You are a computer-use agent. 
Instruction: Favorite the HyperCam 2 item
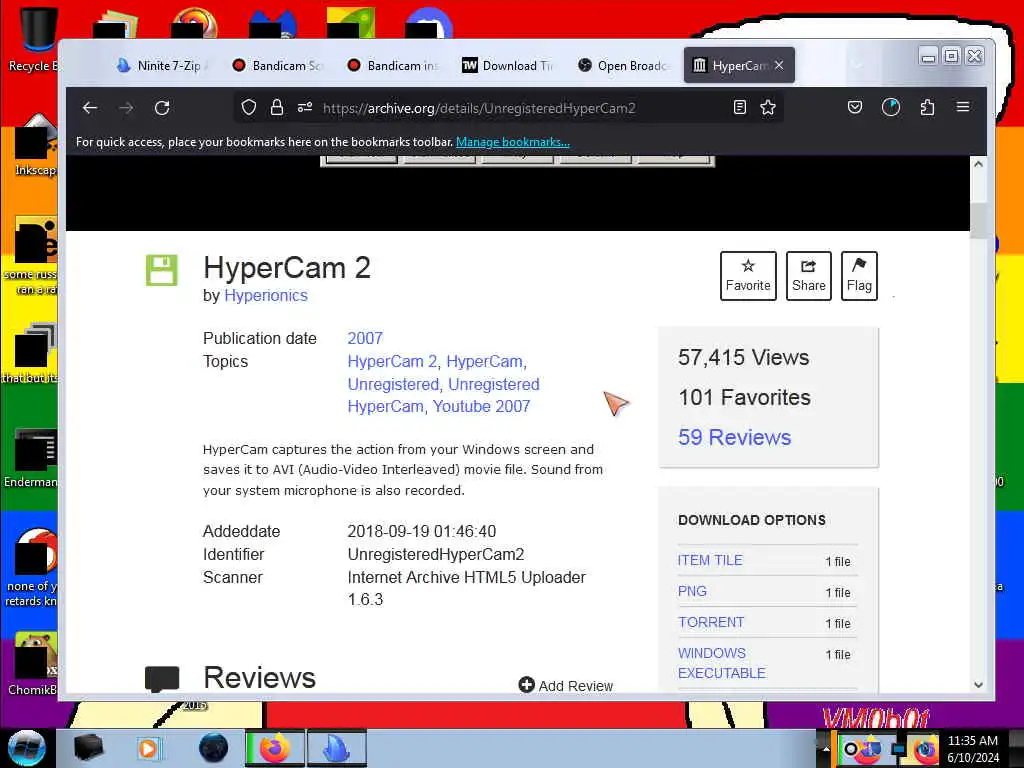pos(748,276)
